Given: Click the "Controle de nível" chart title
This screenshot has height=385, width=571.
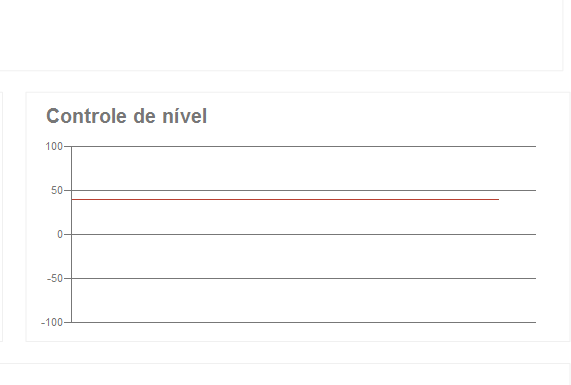Looking at the screenshot, I should click(126, 116).
